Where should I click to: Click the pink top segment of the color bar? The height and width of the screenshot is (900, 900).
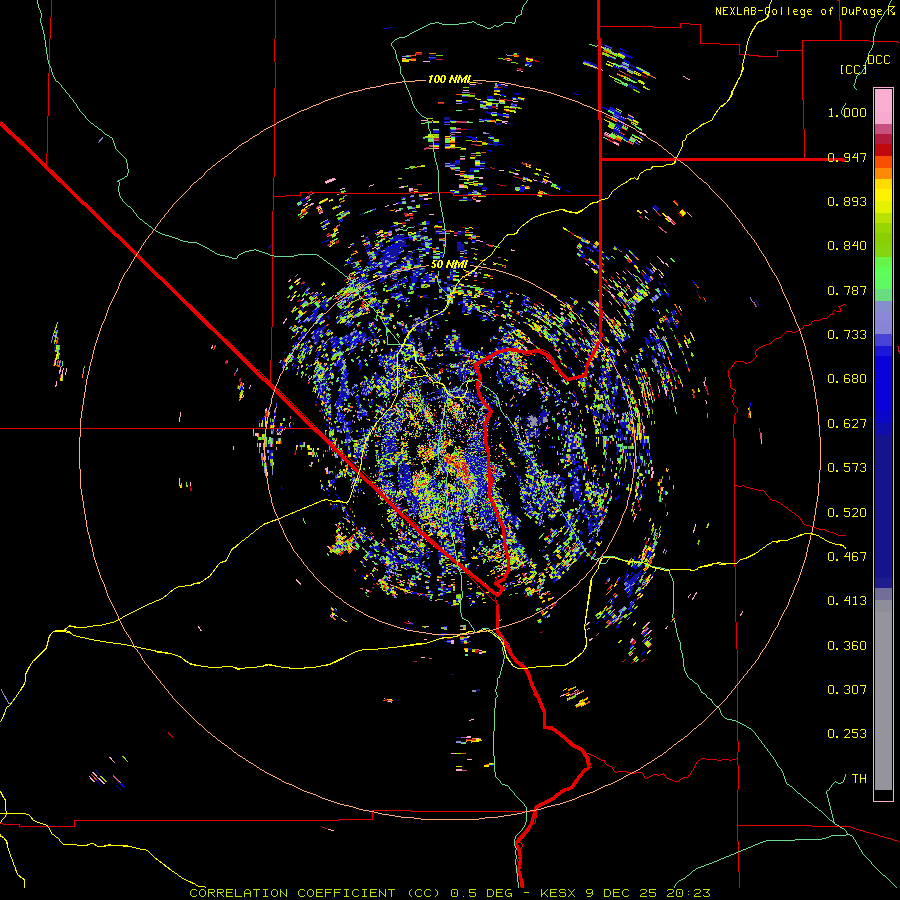[883, 106]
